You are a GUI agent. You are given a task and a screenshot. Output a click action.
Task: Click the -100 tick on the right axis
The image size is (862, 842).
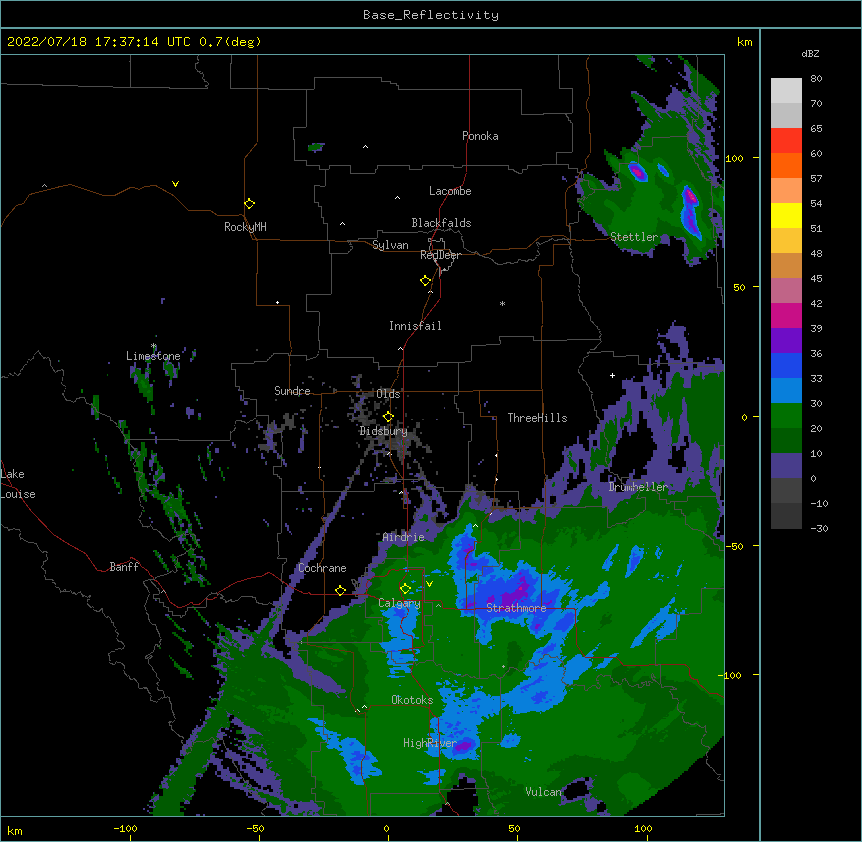pos(731,675)
